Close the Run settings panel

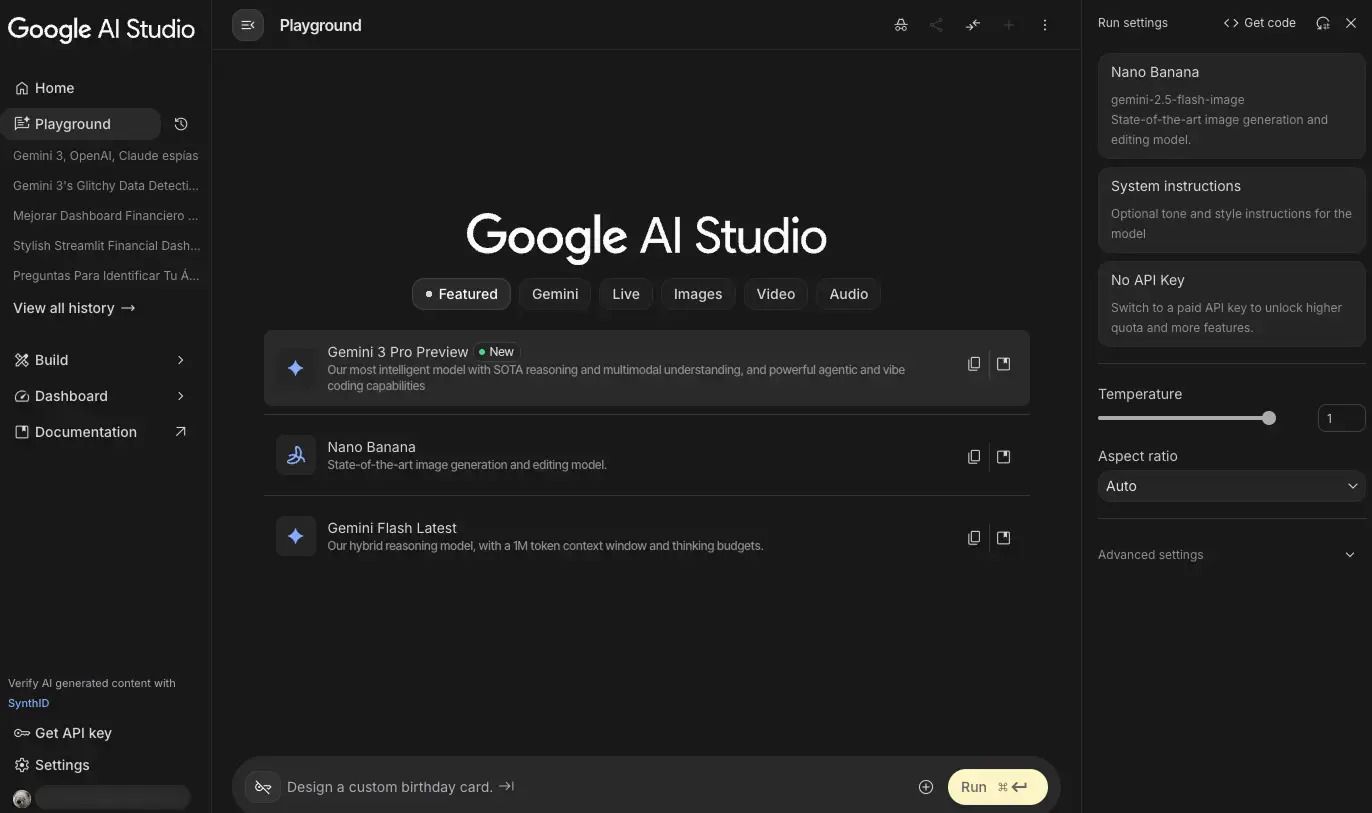pyautogui.click(x=1351, y=23)
